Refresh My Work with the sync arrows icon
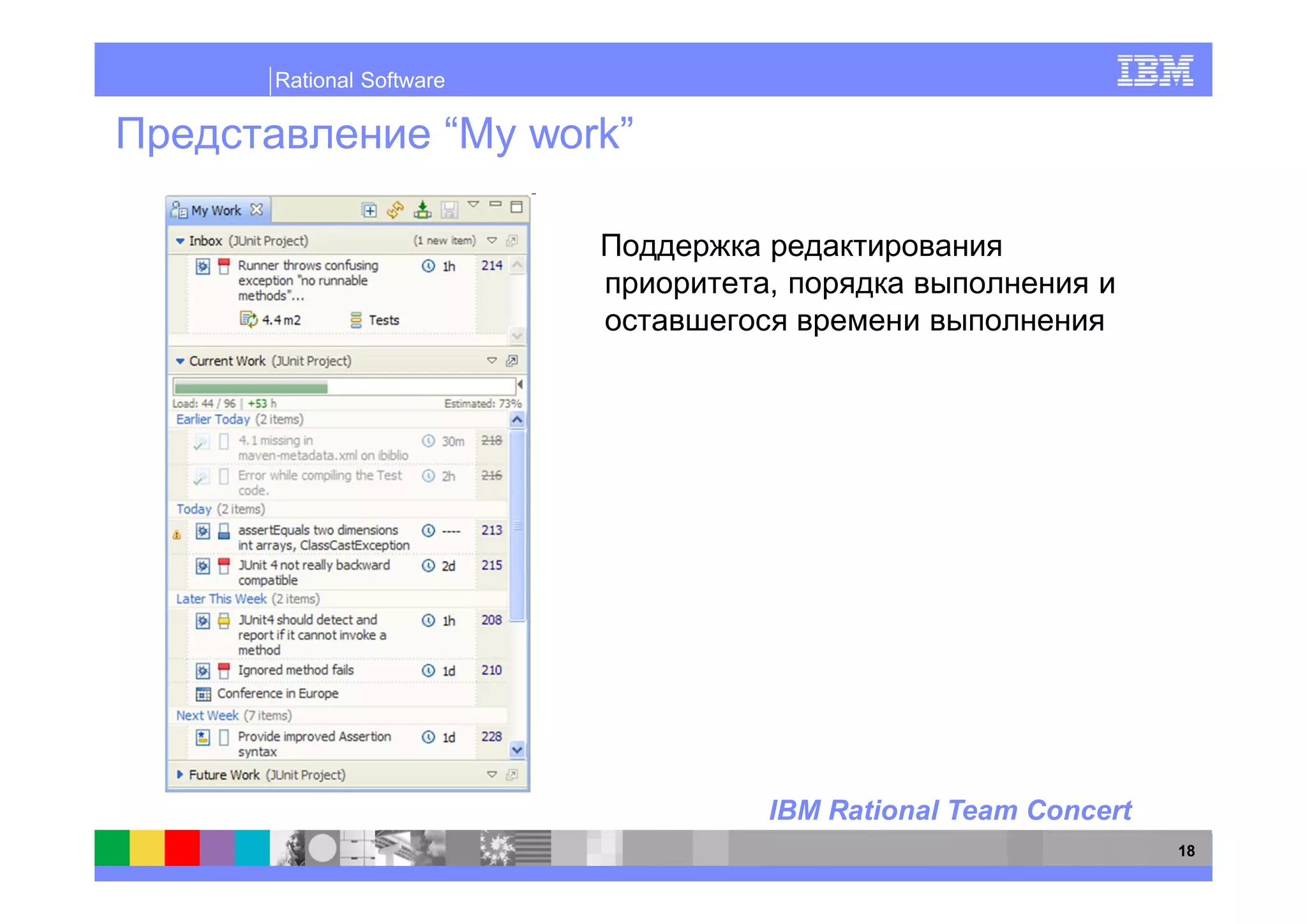Viewport: 1307px width, 924px height. click(x=395, y=209)
